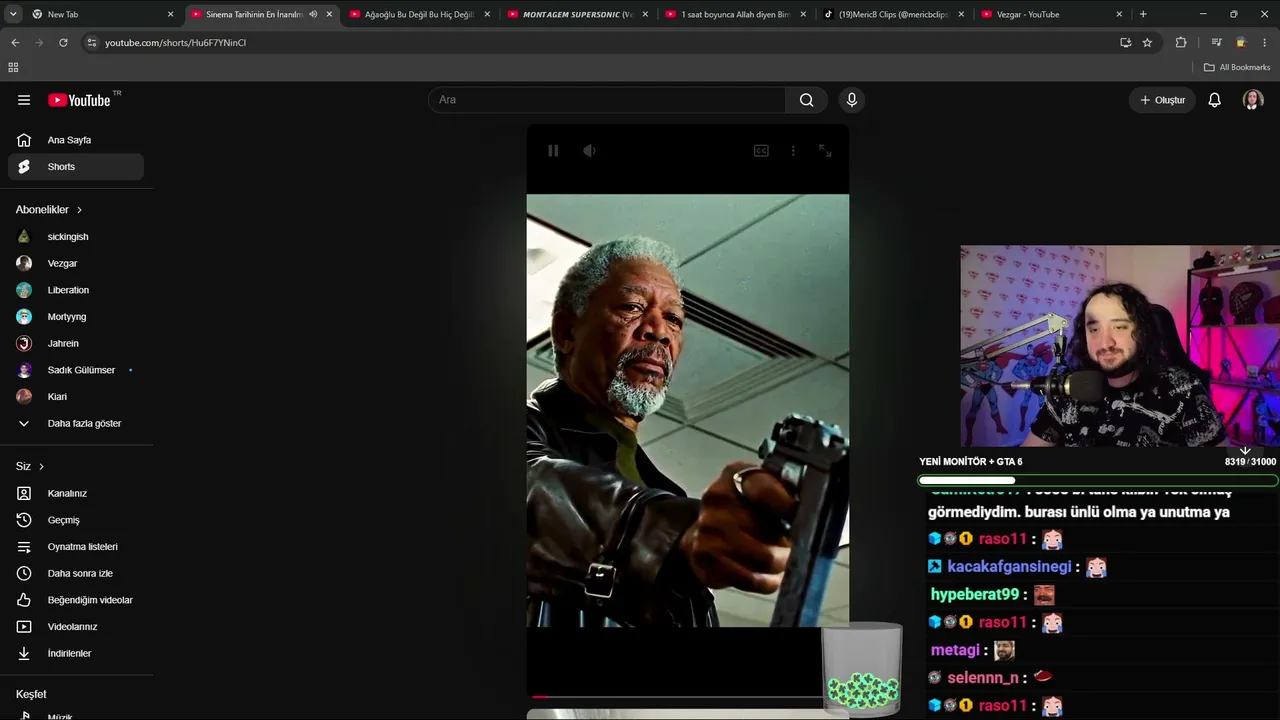The width and height of the screenshot is (1280, 720).
Task: Open Daha sonra izle list
Action: pyautogui.click(x=76, y=573)
